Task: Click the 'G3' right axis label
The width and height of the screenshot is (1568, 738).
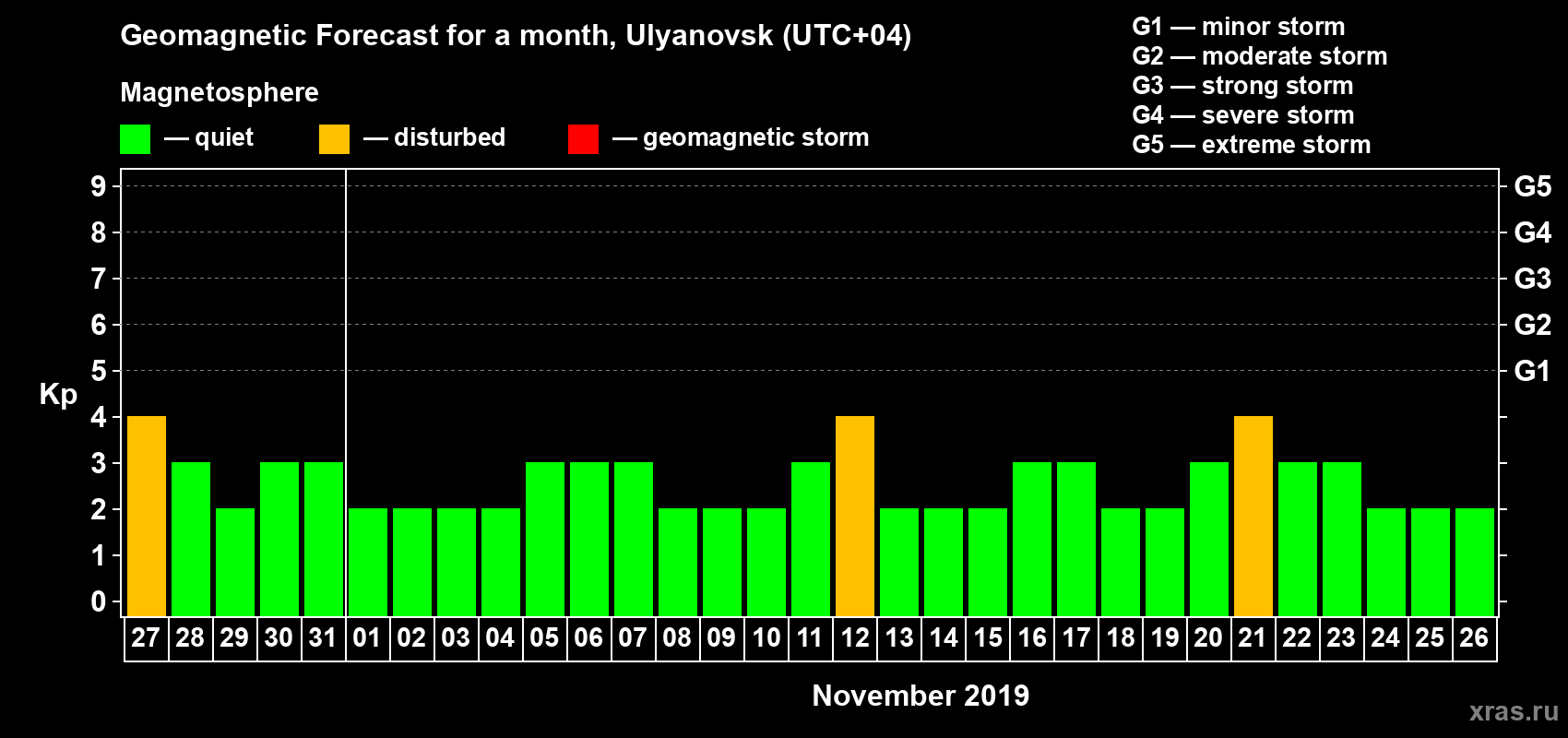Action: pos(1533,279)
